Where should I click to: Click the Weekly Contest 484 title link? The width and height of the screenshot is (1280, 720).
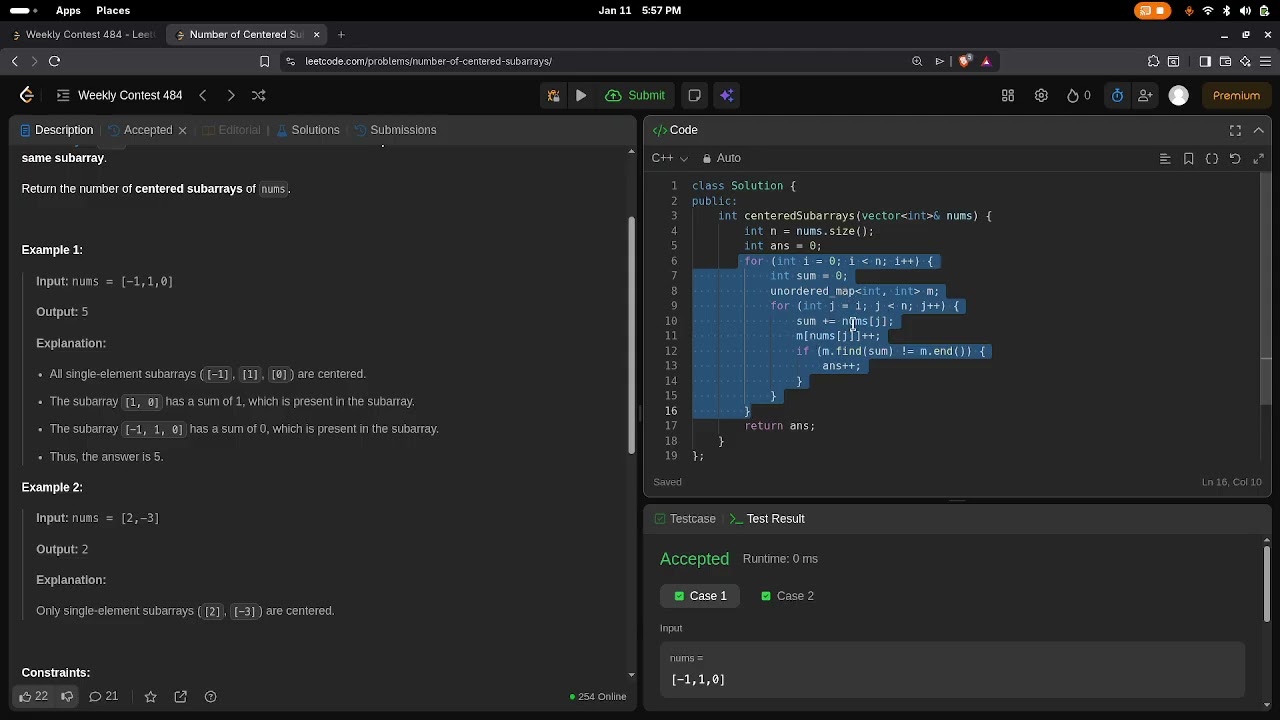tap(130, 96)
